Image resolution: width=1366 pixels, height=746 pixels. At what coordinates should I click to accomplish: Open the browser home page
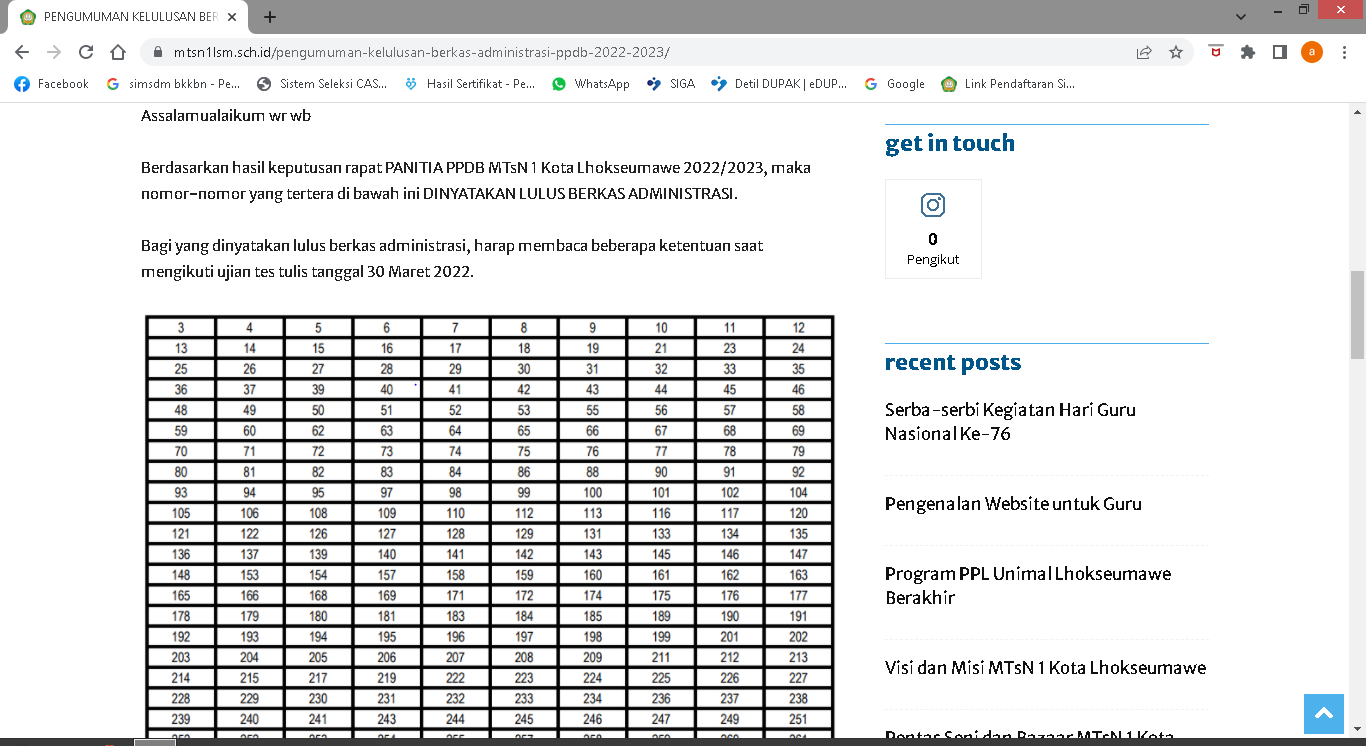point(118,52)
